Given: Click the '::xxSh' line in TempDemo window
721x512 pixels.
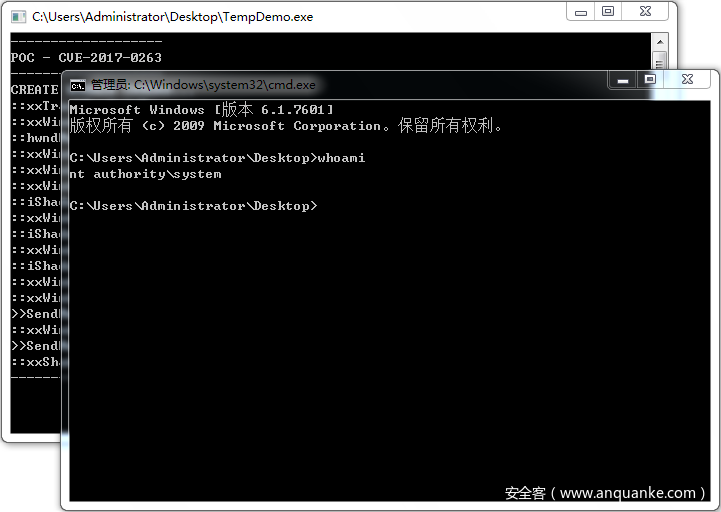Looking at the screenshot, I should pos(36,362).
